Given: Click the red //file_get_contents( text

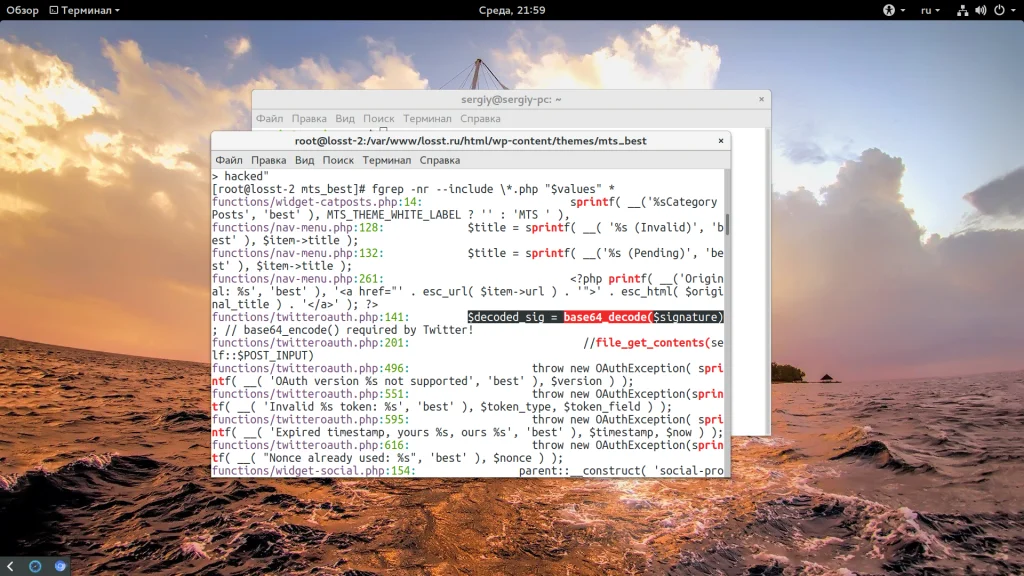Looking at the screenshot, I should pyautogui.click(x=647, y=342).
